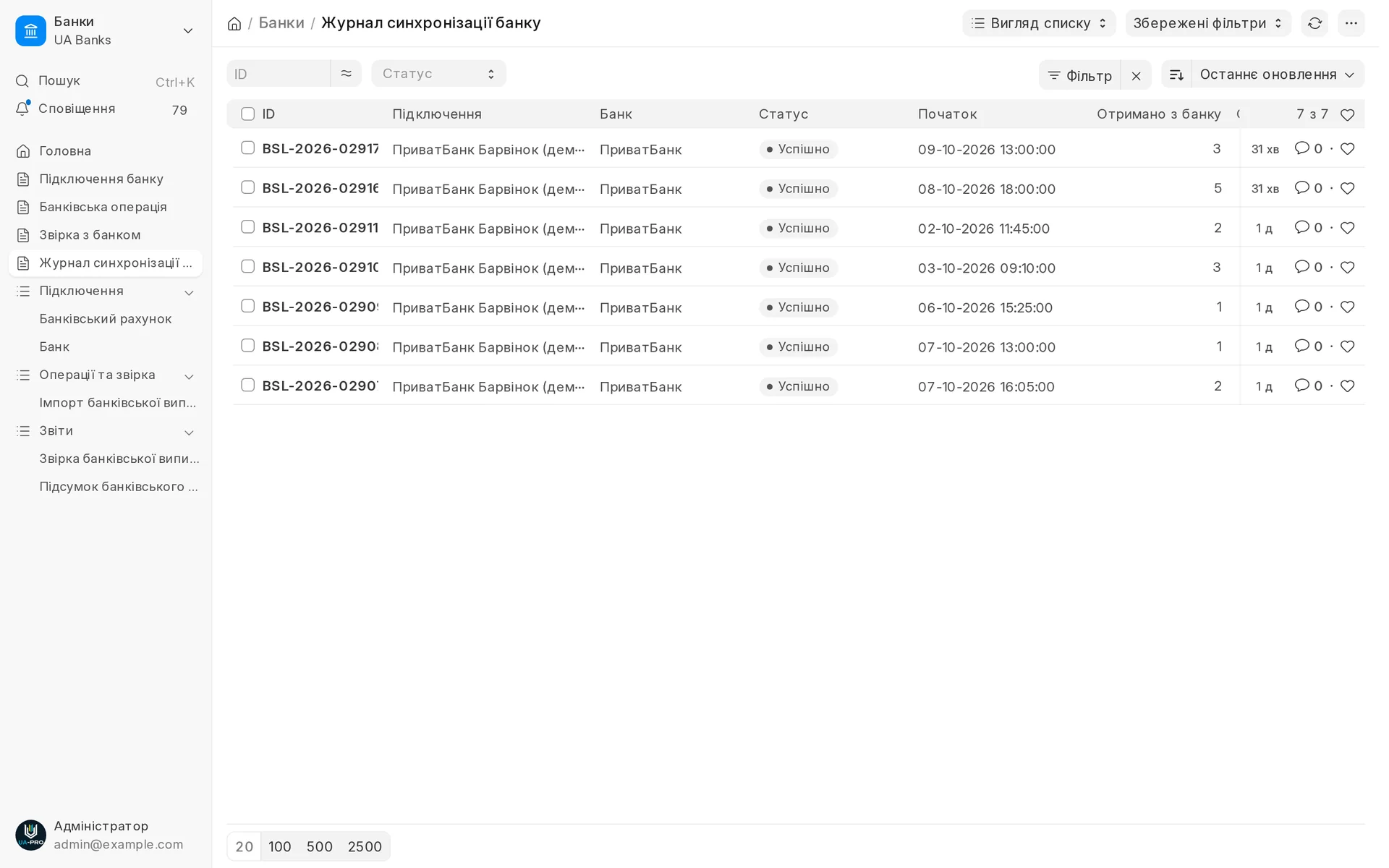Refresh the list with reload icon
1389x868 pixels.
coord(1314,23)
